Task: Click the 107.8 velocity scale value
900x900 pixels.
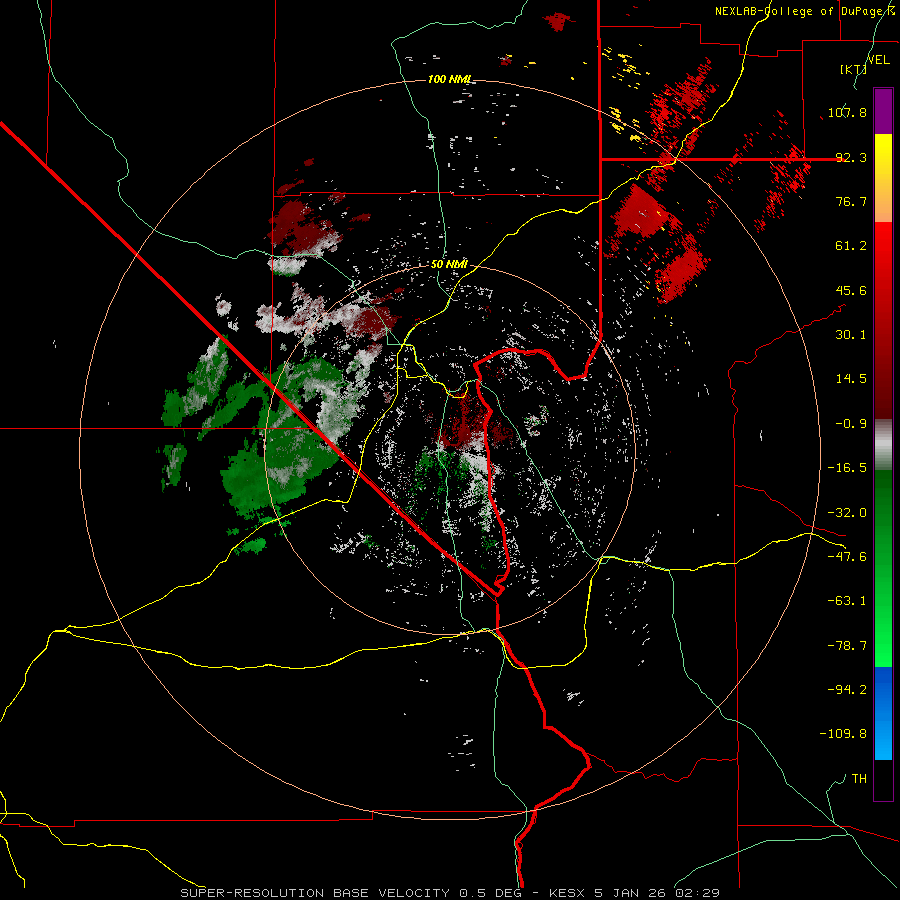Action: pos(847,112)
